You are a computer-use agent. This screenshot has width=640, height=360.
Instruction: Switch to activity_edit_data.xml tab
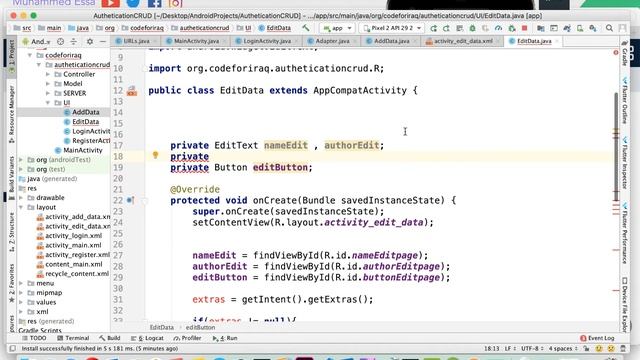(x=463, y=41)
